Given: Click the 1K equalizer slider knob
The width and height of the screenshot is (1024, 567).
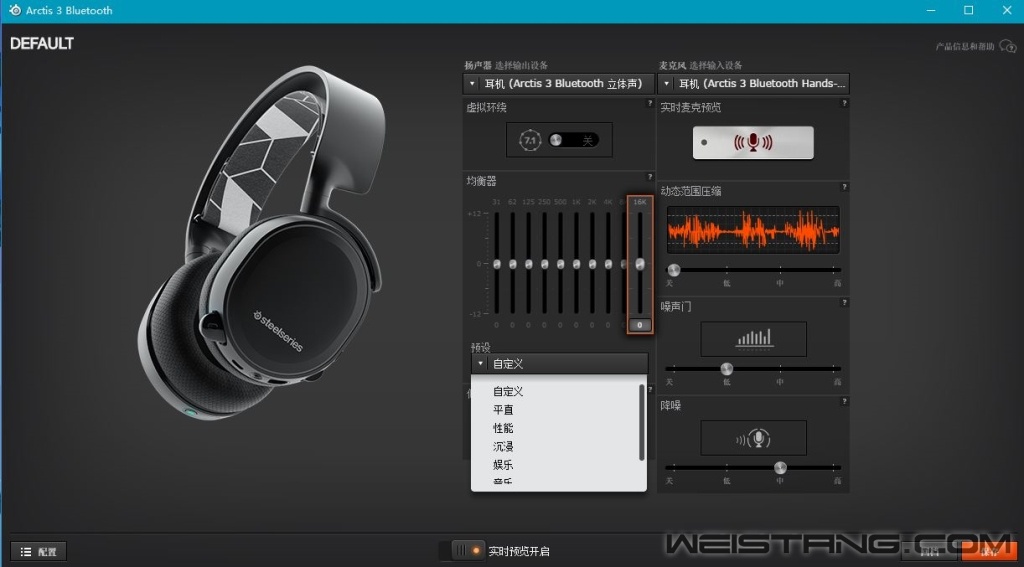Looking at the screenshot, I should [577, 264].
